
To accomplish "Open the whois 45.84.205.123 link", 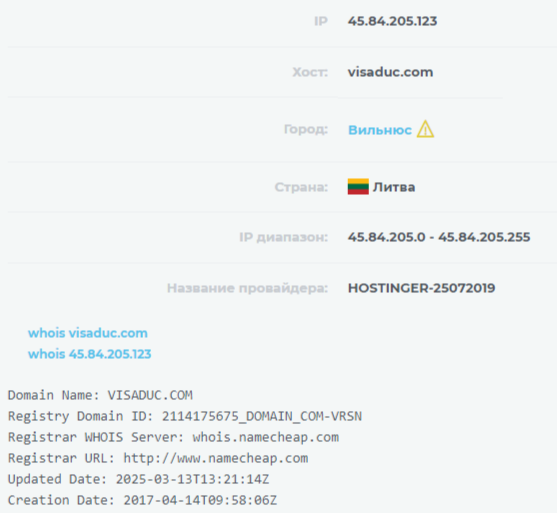I will pyautogui.click(x=90, y=354).
